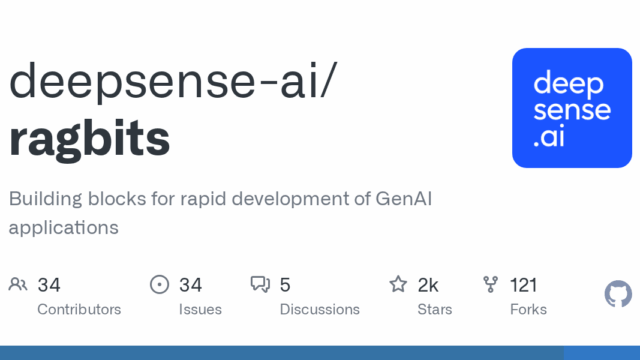Click the deepsense.ai blue logo

click(x=572, y=108)
